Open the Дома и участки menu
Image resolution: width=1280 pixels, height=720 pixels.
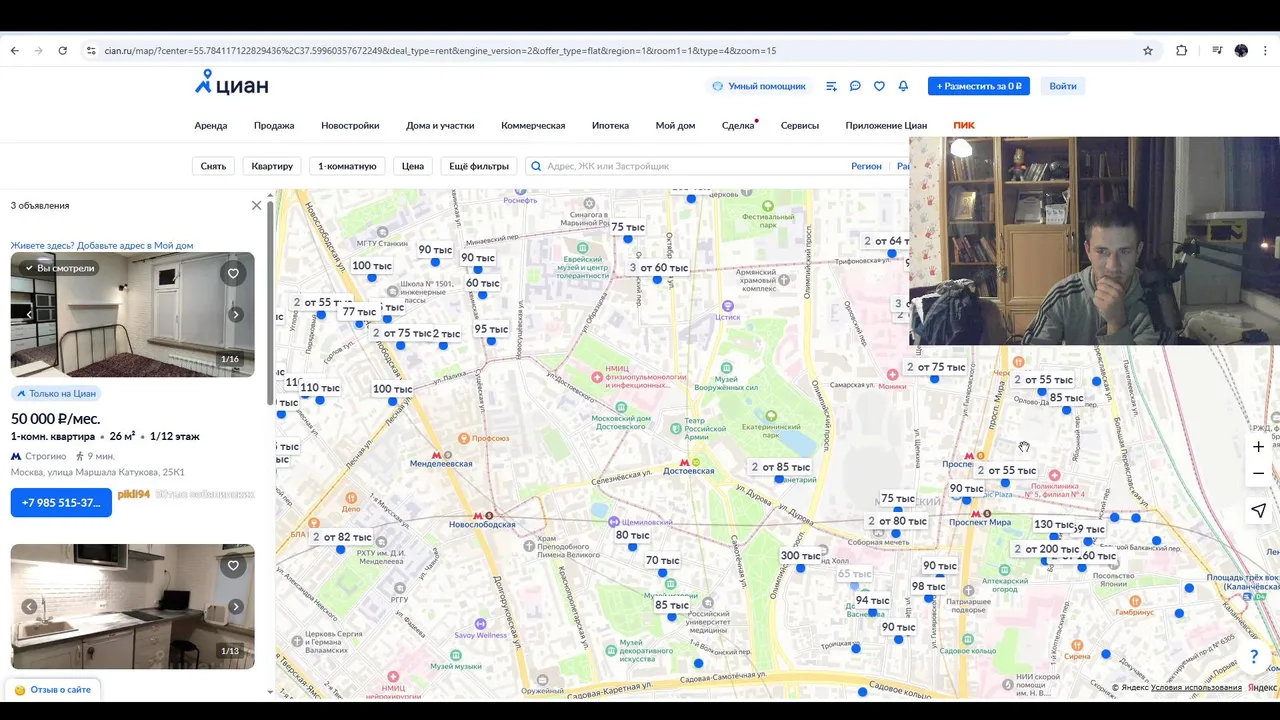440,125
